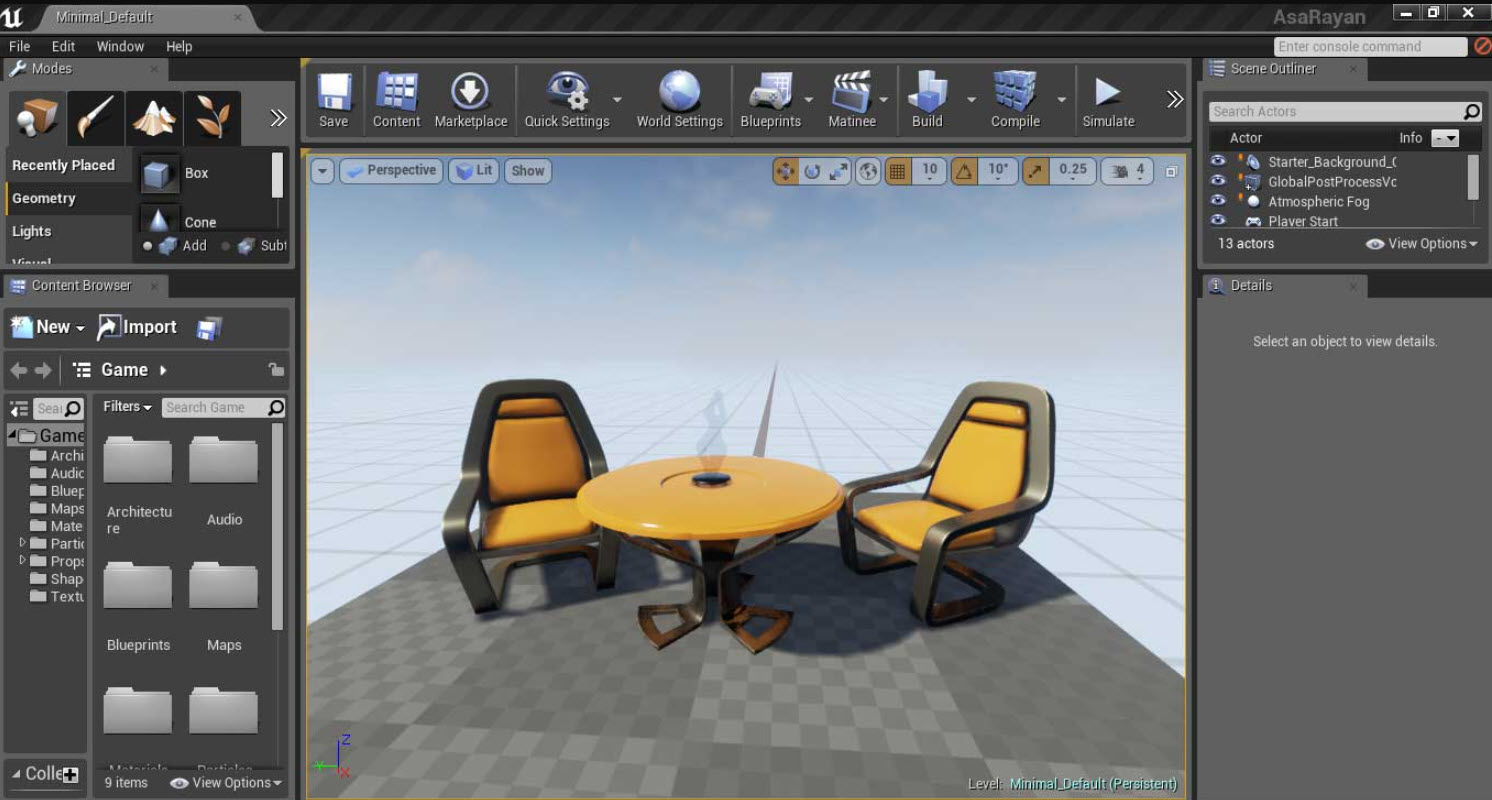Open World Settings from the toolbar
The image size is (1492, 800).
(x=680, y=100)
